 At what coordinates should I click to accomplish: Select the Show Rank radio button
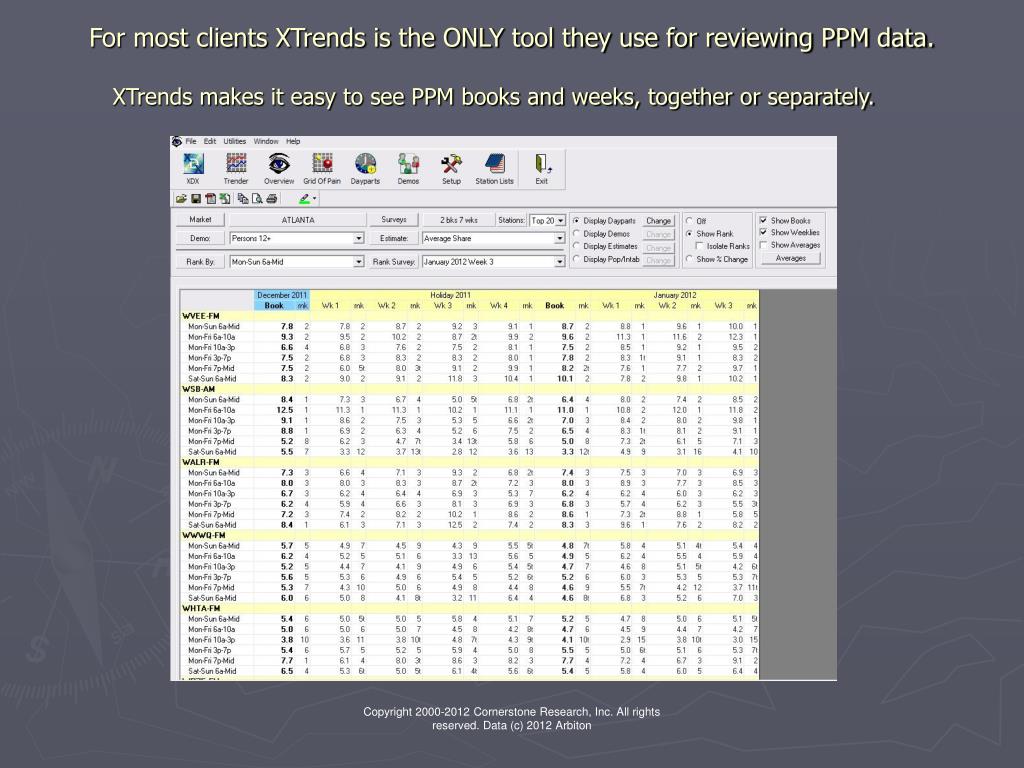pos(689,234)
